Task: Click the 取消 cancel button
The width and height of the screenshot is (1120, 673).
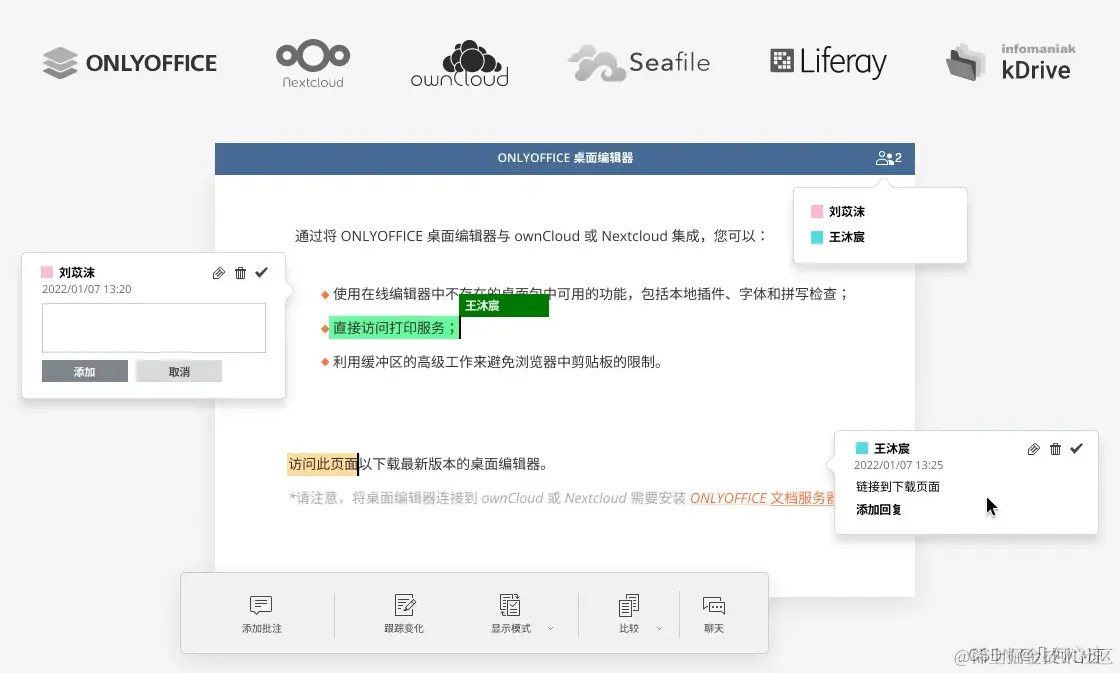Action: coord(179,372)
